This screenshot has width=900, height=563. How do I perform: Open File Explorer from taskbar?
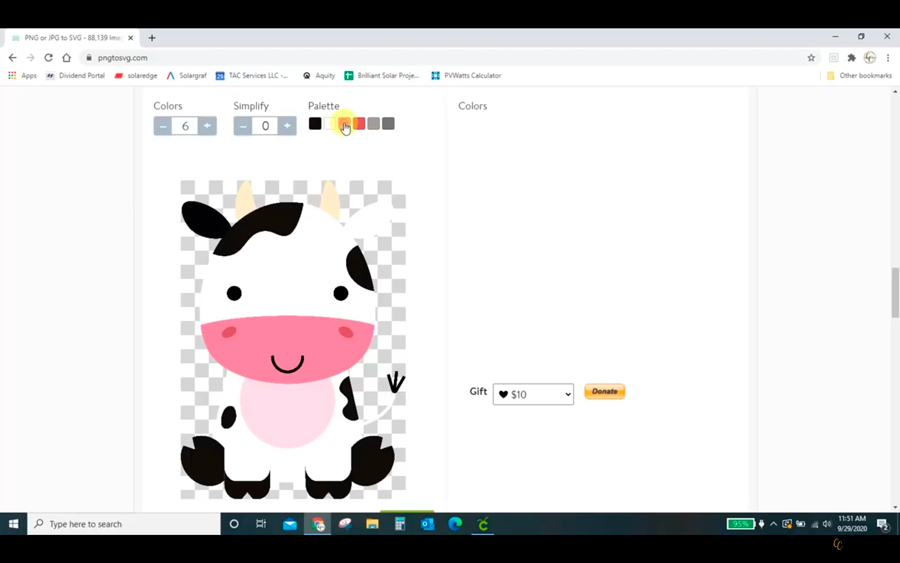pyautogui.click(x=373, y=524)
